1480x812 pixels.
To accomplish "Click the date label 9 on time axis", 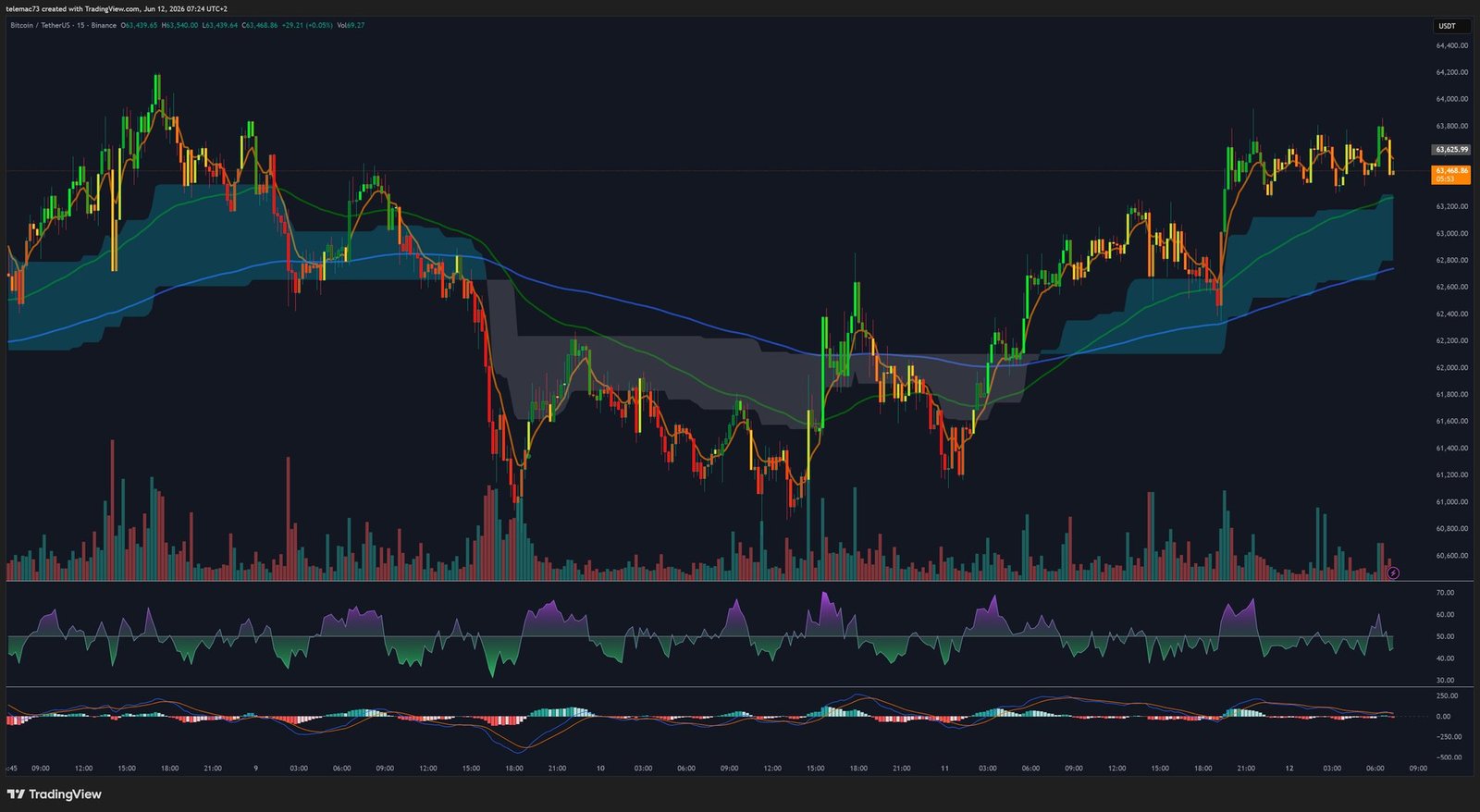I will click(255, 768).
